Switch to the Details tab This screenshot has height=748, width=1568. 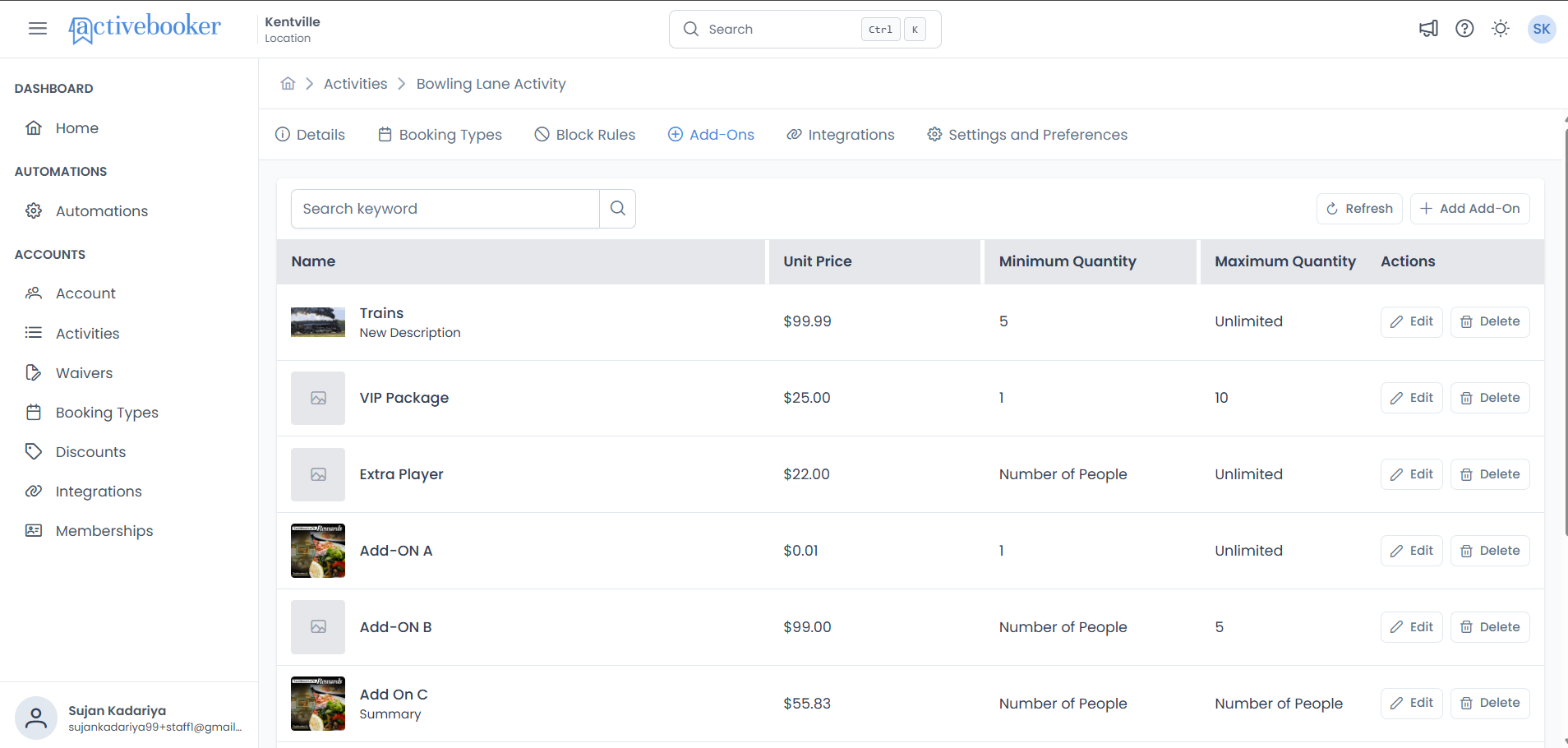click(x=310, y=135)
